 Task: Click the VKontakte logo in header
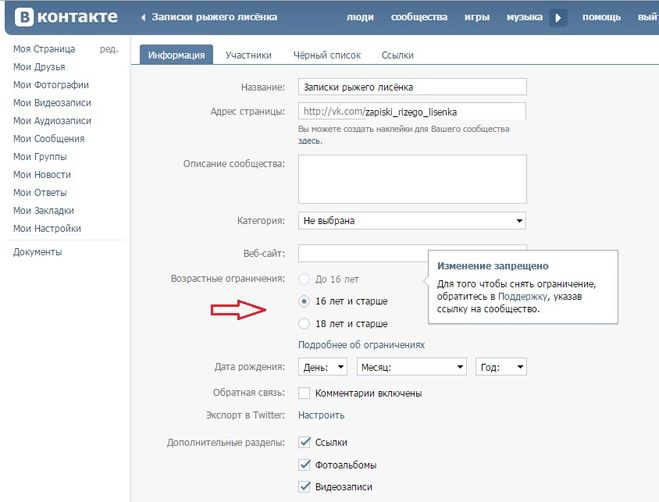(62, 17)
